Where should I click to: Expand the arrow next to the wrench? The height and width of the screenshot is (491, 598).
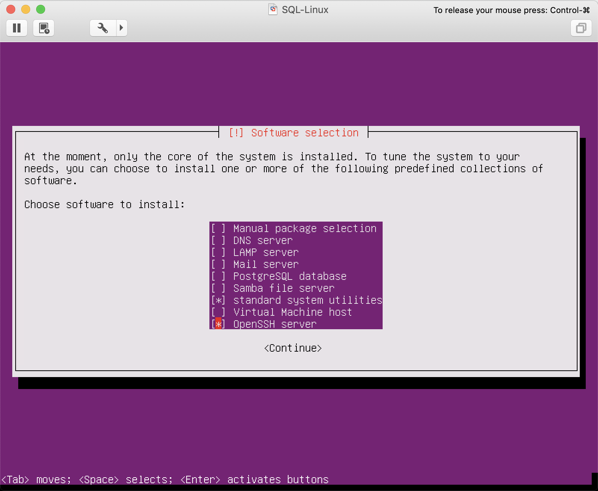pyautogui.click(x=121, y=28)
